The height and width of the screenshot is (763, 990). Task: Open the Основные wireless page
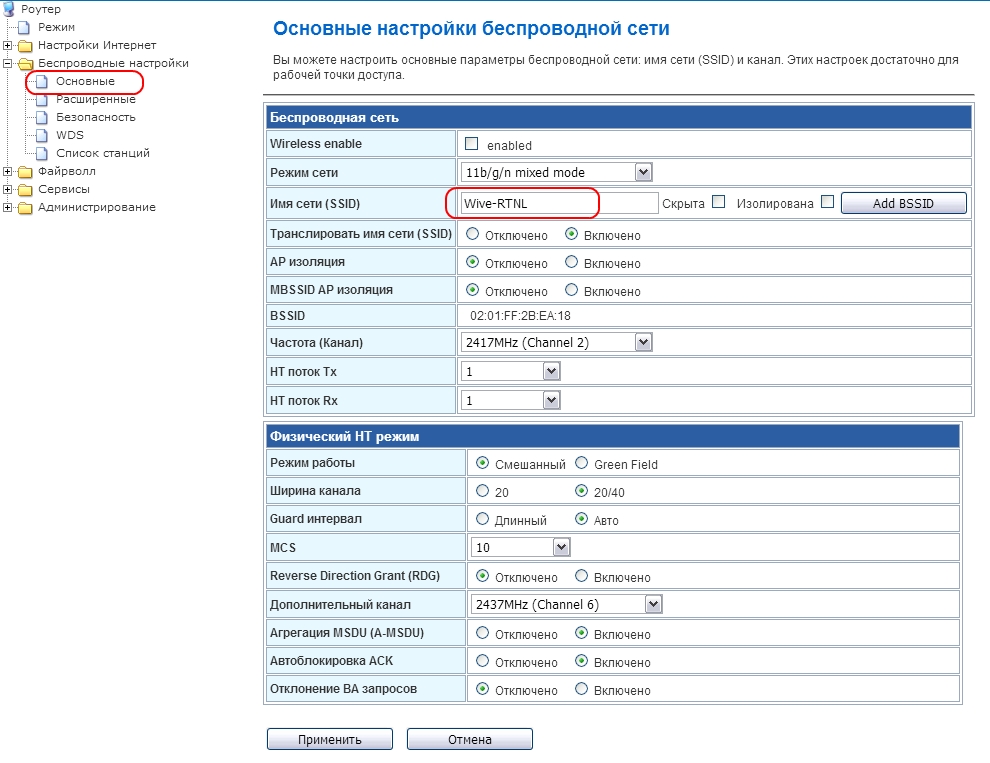(85, 81)
